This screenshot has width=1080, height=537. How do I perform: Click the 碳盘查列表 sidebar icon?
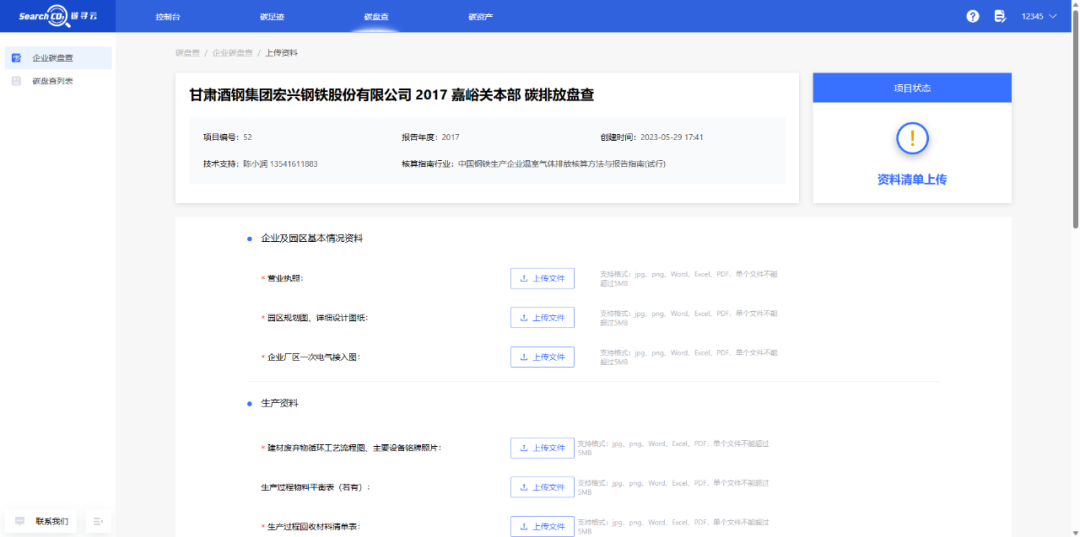coord(17,81)
